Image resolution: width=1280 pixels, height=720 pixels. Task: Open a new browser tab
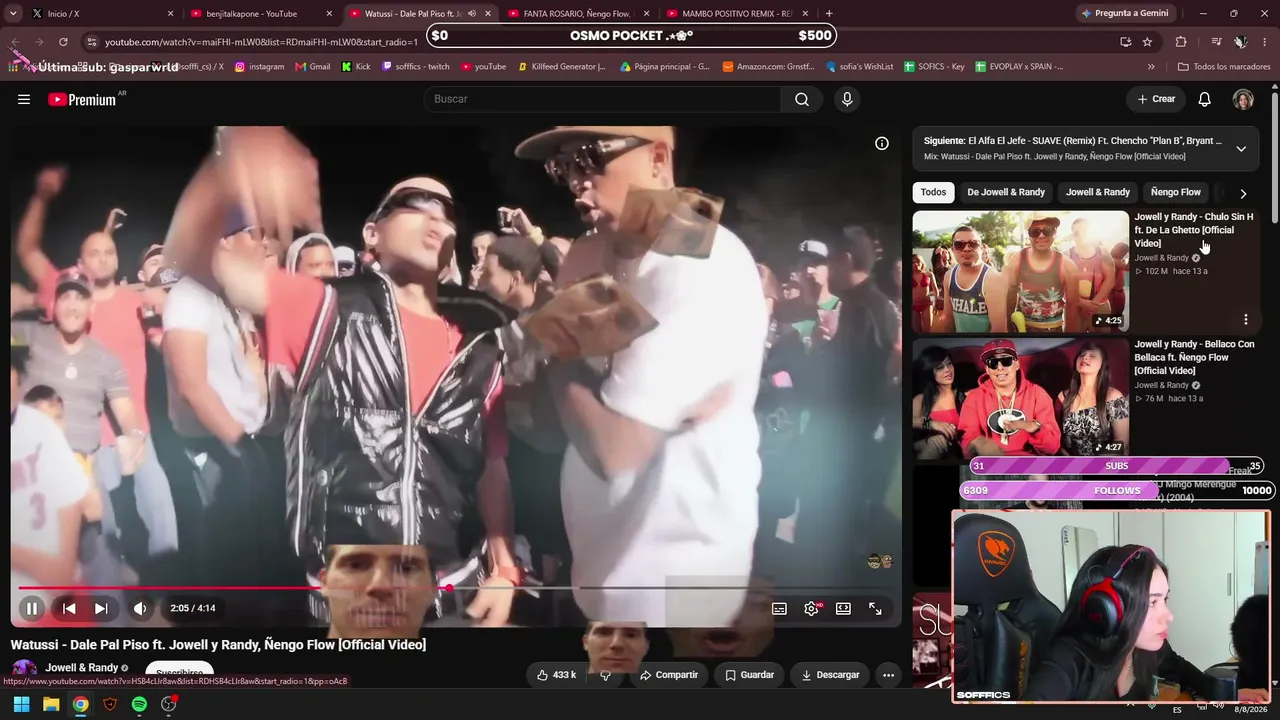pos(829,14)
